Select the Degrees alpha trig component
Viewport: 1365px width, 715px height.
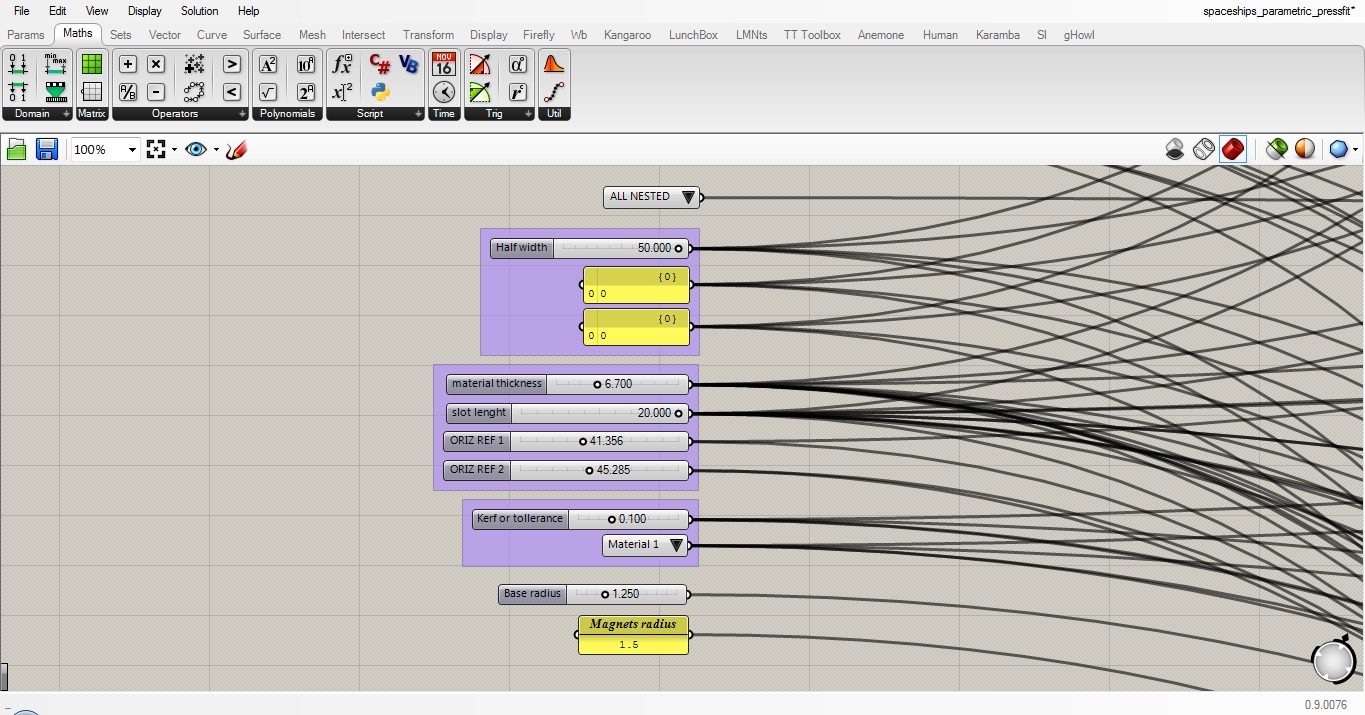click(x=518, y=64)
